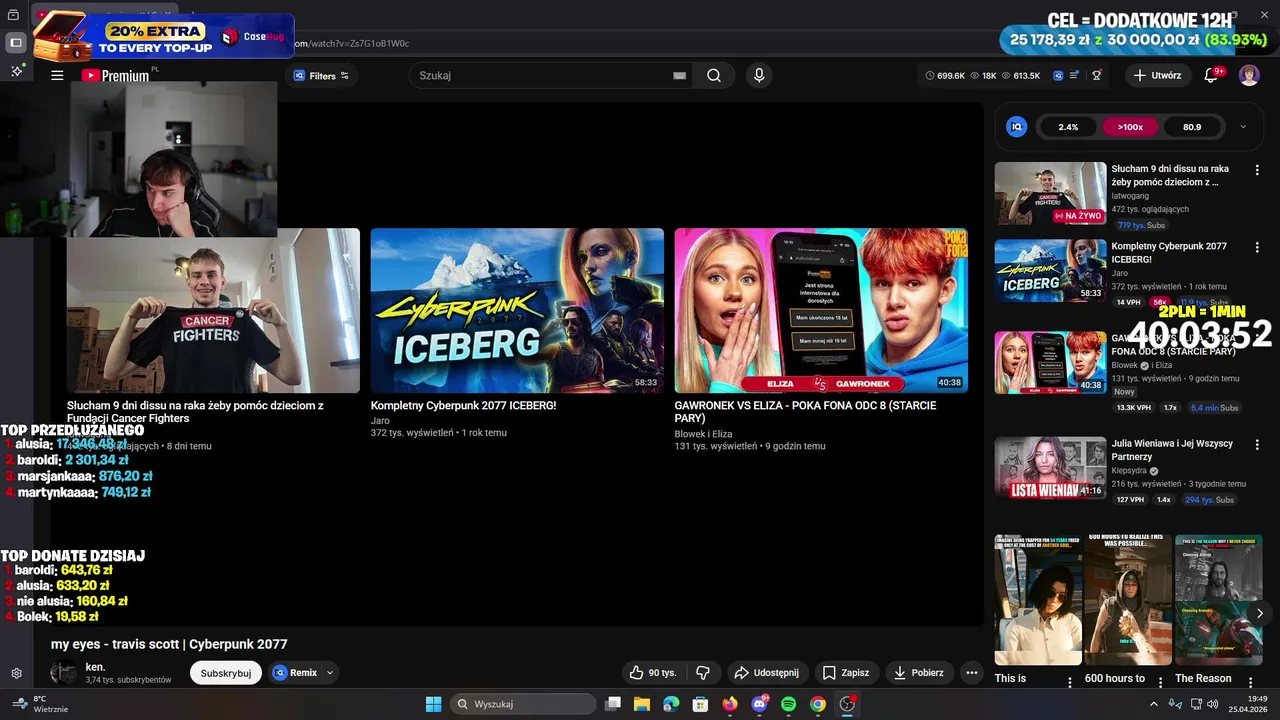This screenshot has height=720, width=1280.
Task: Open the Julia Wieniawa sidebar video title
Action: click(1172, 450)
